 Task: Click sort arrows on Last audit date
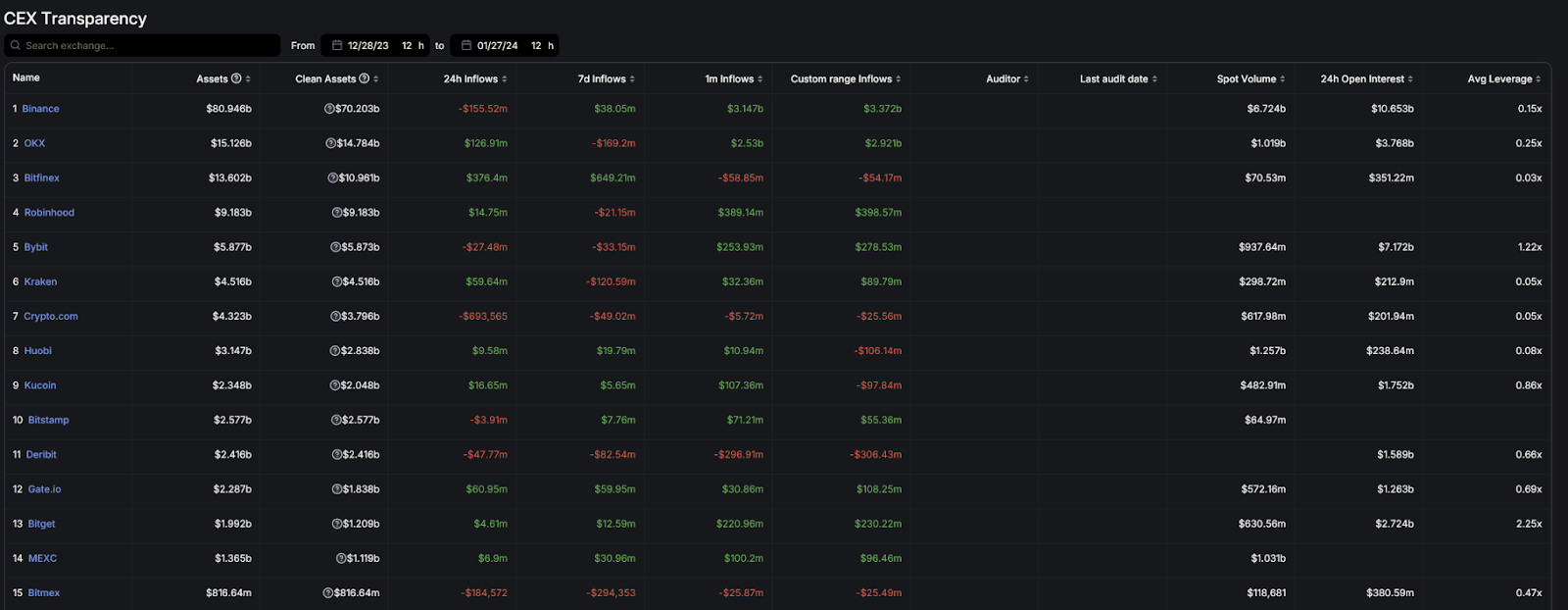pyautogui.click(x=1154, y=78)
